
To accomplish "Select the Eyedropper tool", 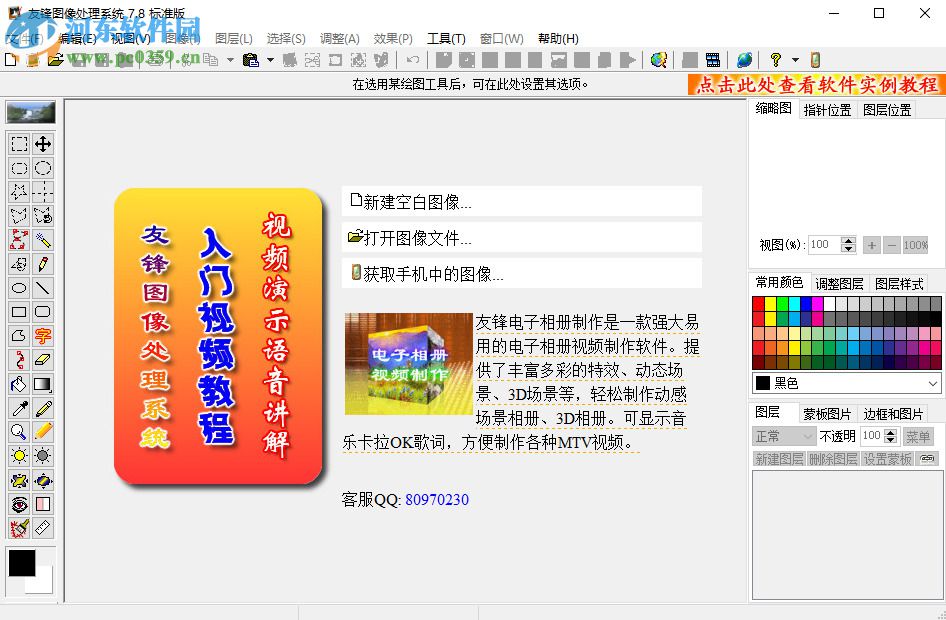I will tap(18, 408).
